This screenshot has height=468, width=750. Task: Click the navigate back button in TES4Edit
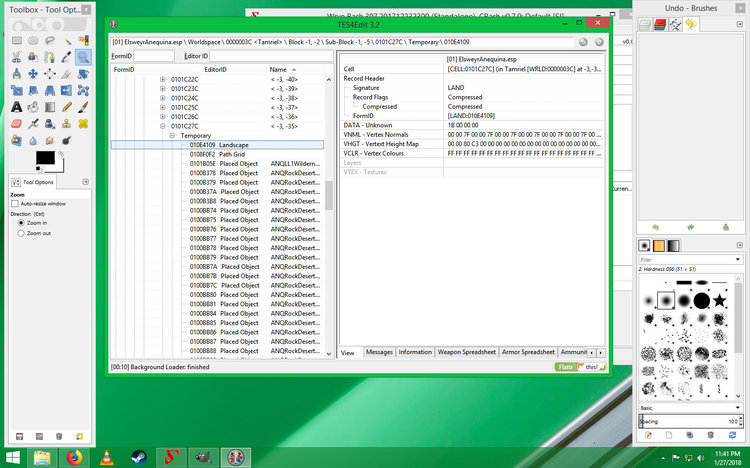[x=583, y=42]
